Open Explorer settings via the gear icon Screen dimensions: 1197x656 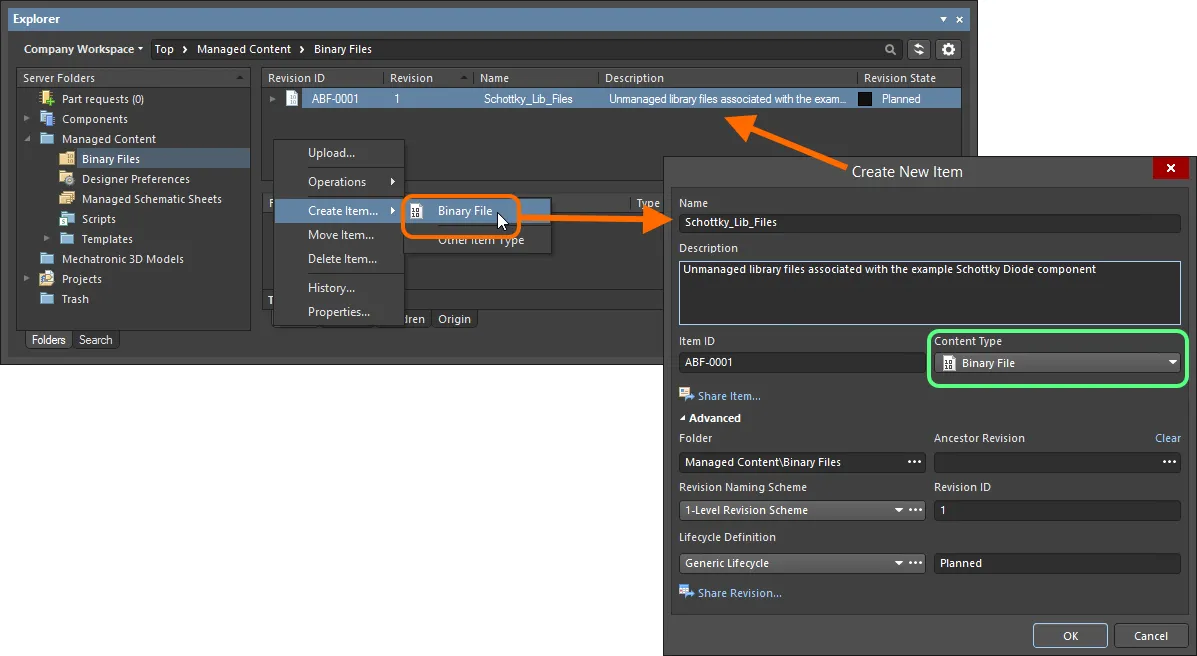tap(948, 49)
